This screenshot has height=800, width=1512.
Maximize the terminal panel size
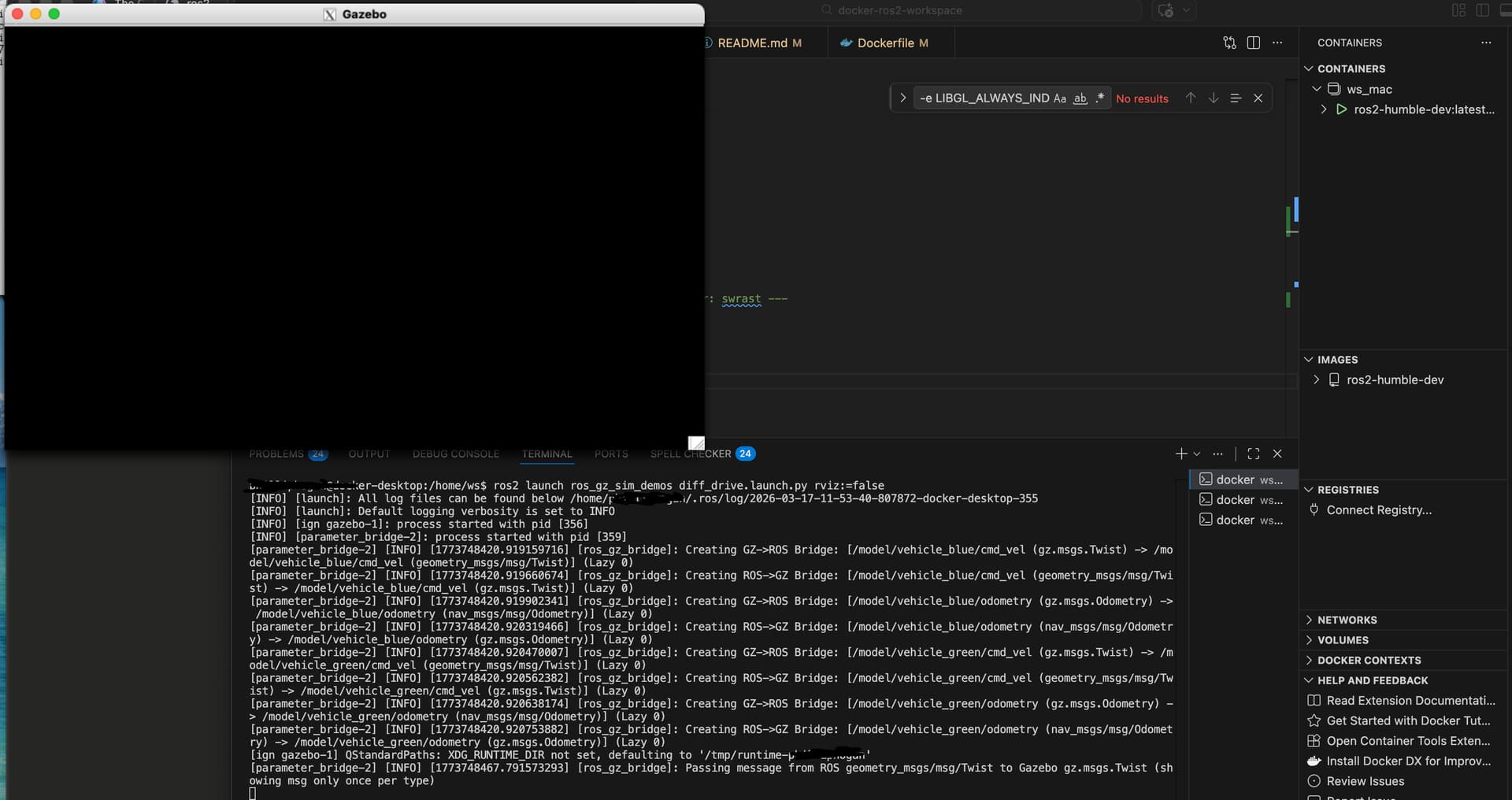(1254, 454)
